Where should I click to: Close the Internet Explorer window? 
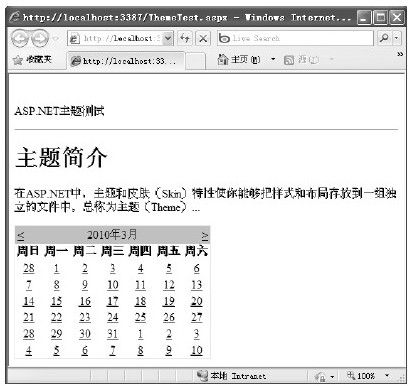click(396, 17)
